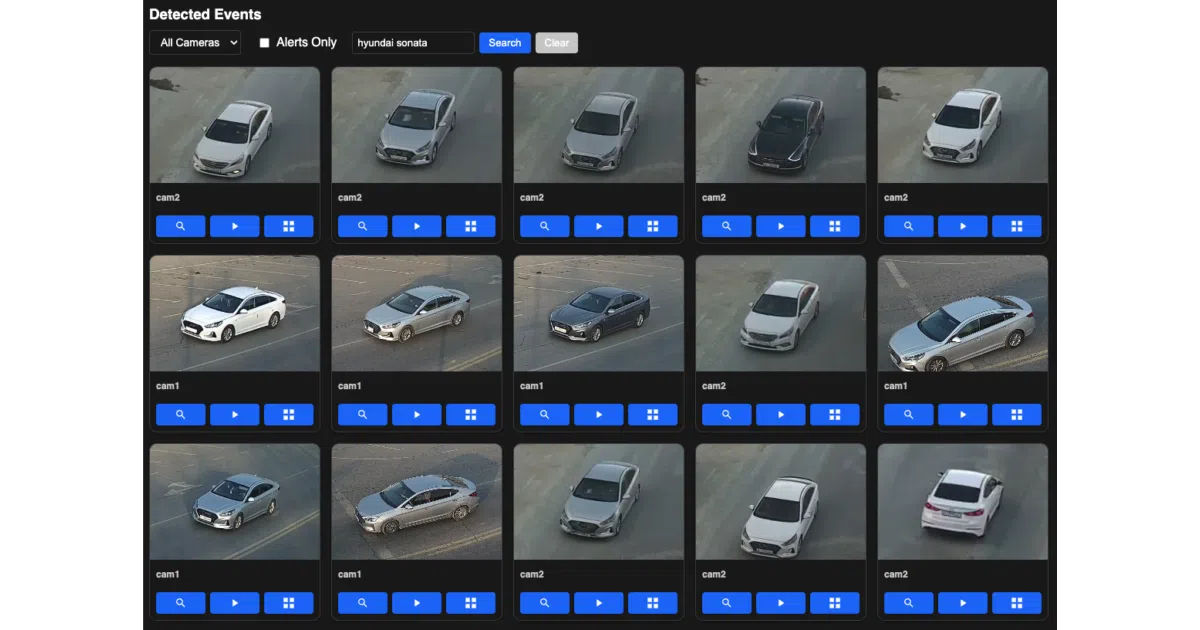The height and width of the screenshot is (630, 1200).
Task: Select the dark gray cam1 sedan thumbnail
Action: tap(599, 313)
